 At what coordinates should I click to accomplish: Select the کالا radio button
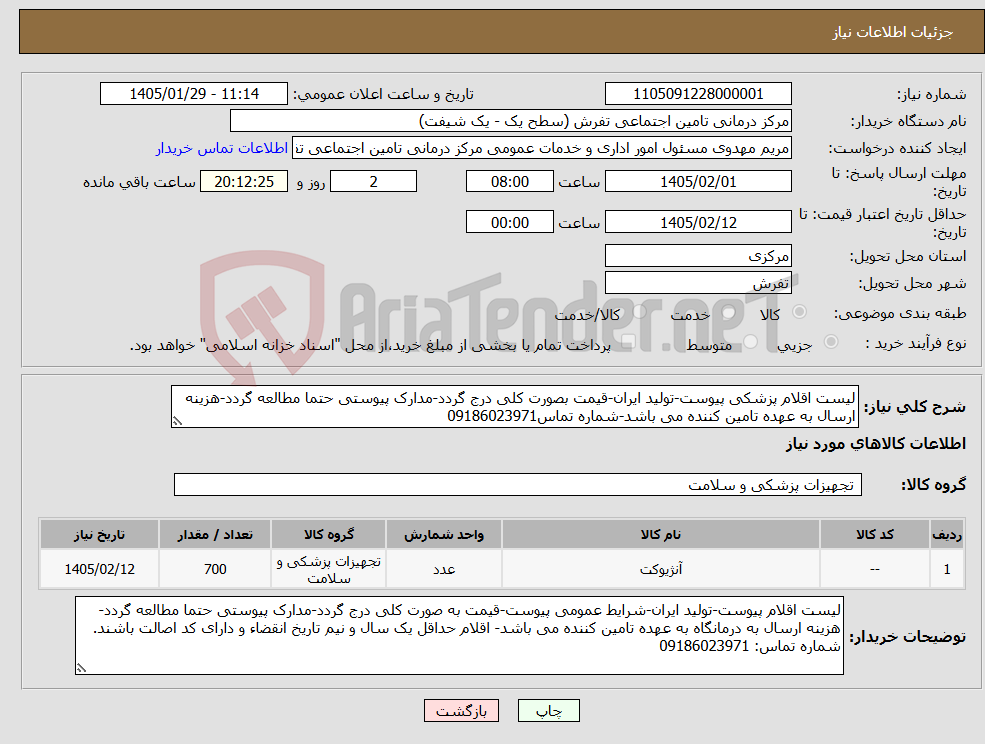pos(800,312)
